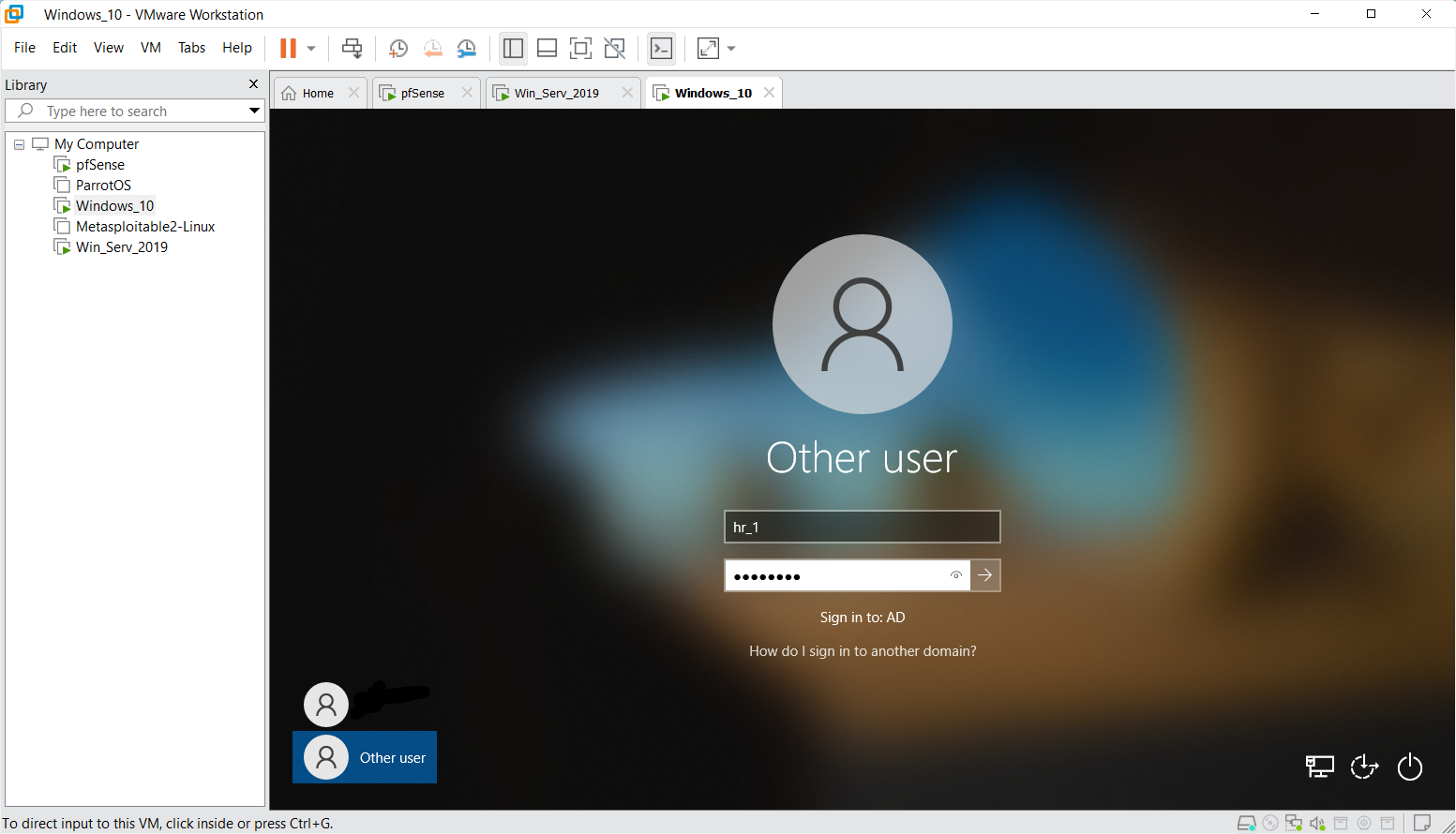The height and width of the screenshot is (834, 1456).
Task: Close the Windows_10 tab
Action: point(769,93)
